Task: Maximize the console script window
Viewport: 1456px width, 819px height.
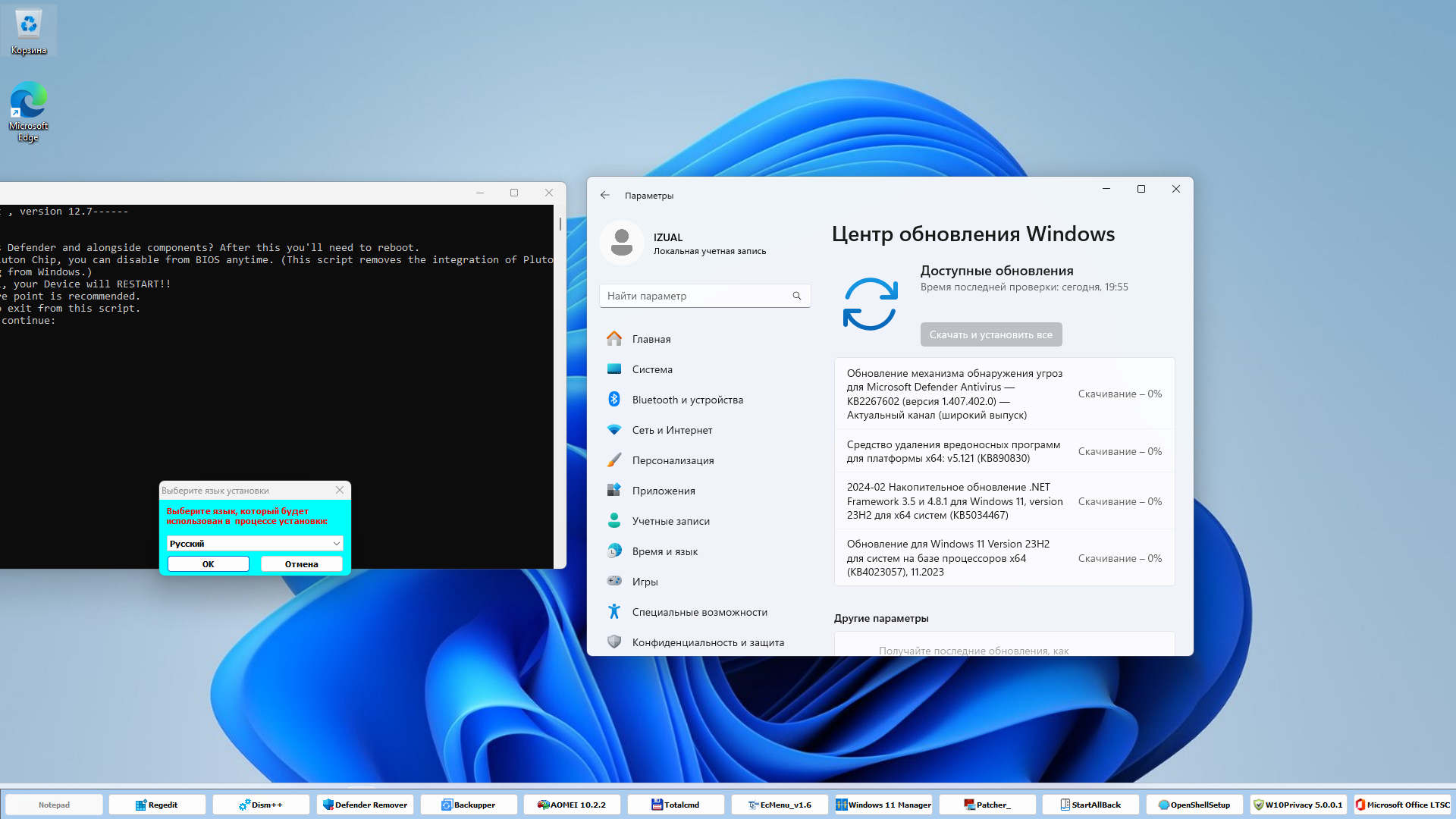Action: point(514,193)
